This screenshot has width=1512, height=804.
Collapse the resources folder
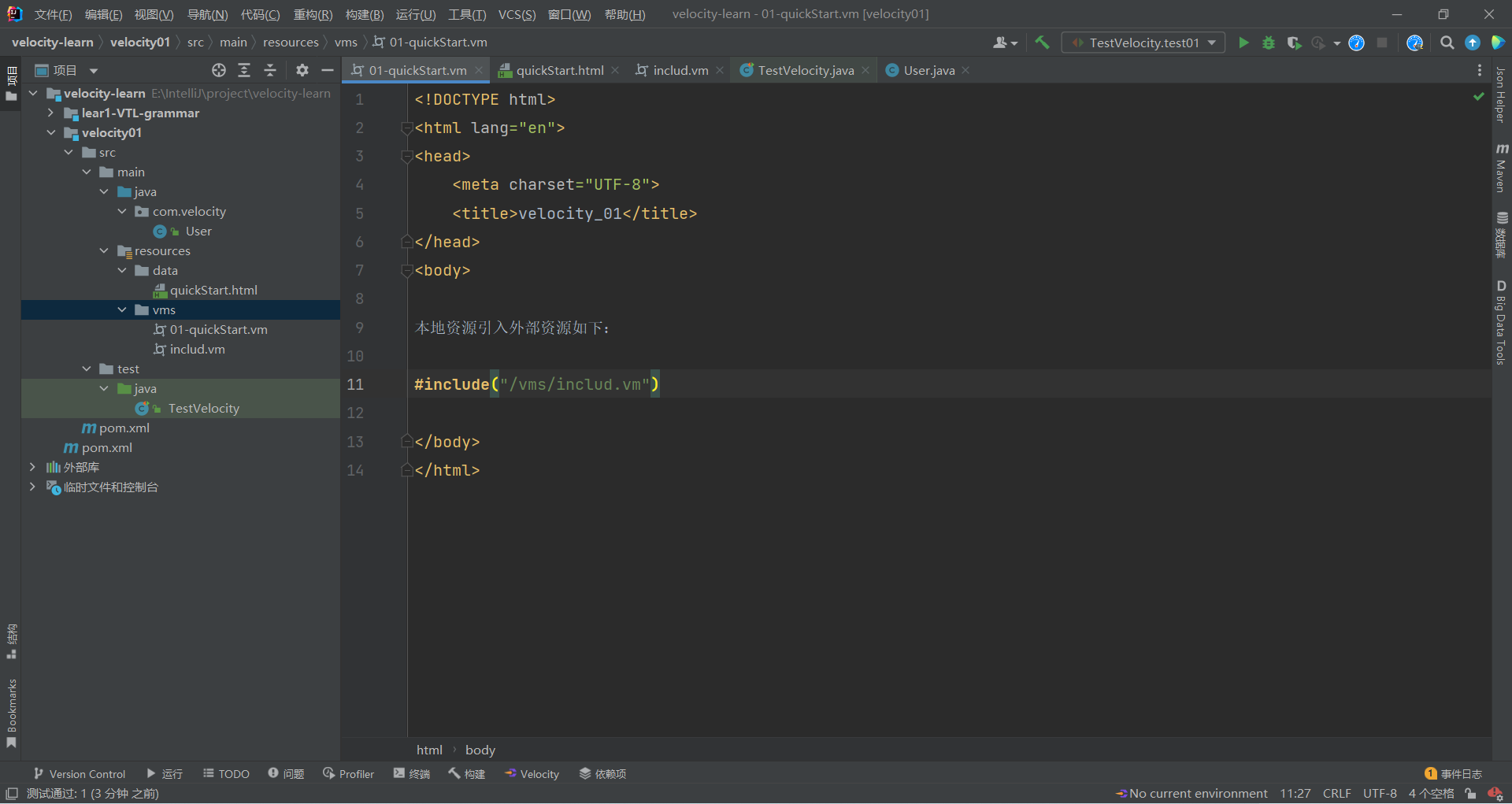pyautogui.click(x=104, y=250)
